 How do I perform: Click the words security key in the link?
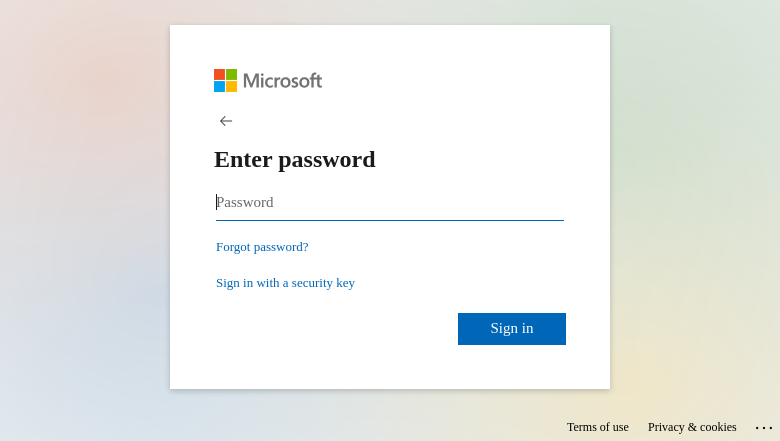coord(323,283)
